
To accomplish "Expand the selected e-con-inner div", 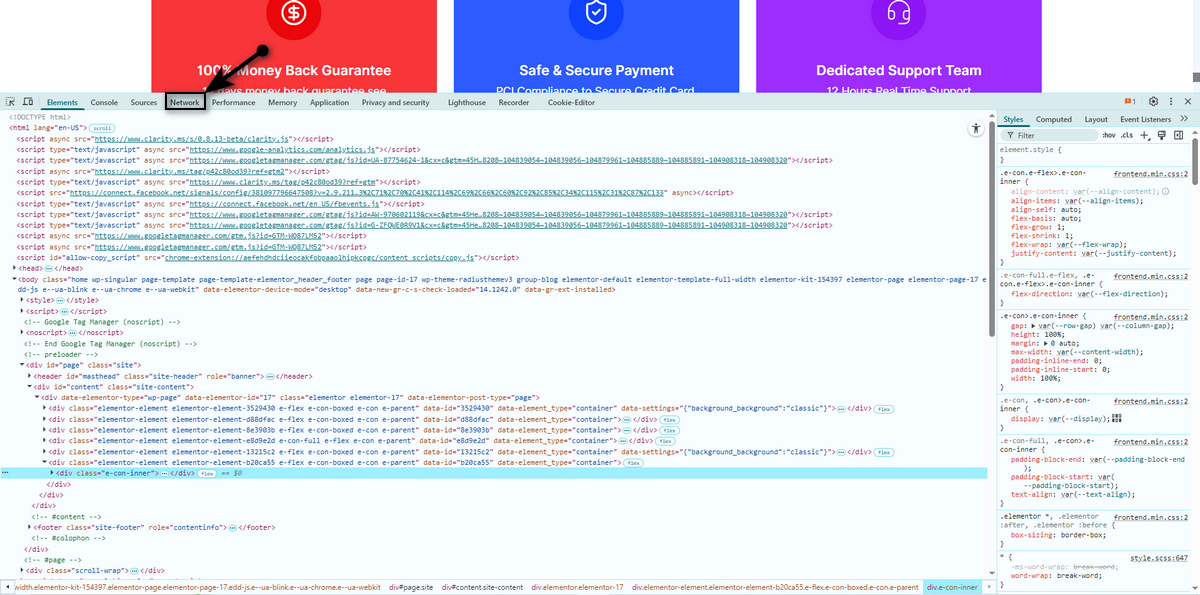I will 53,473.
